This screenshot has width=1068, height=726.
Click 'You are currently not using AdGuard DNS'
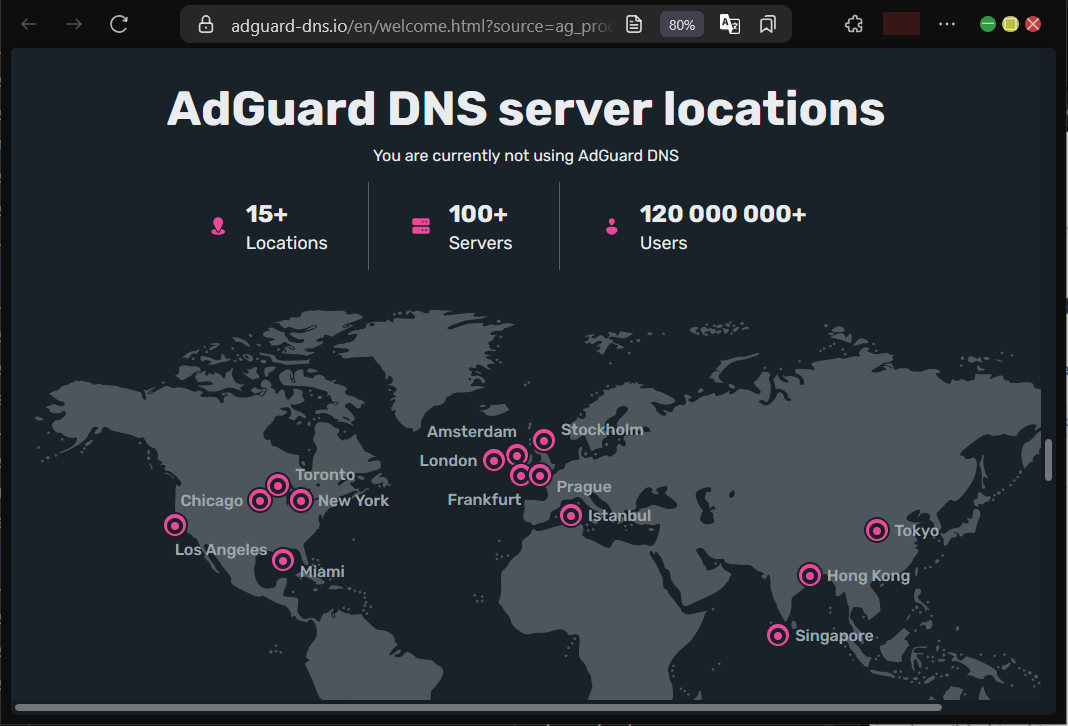[526, 155]
